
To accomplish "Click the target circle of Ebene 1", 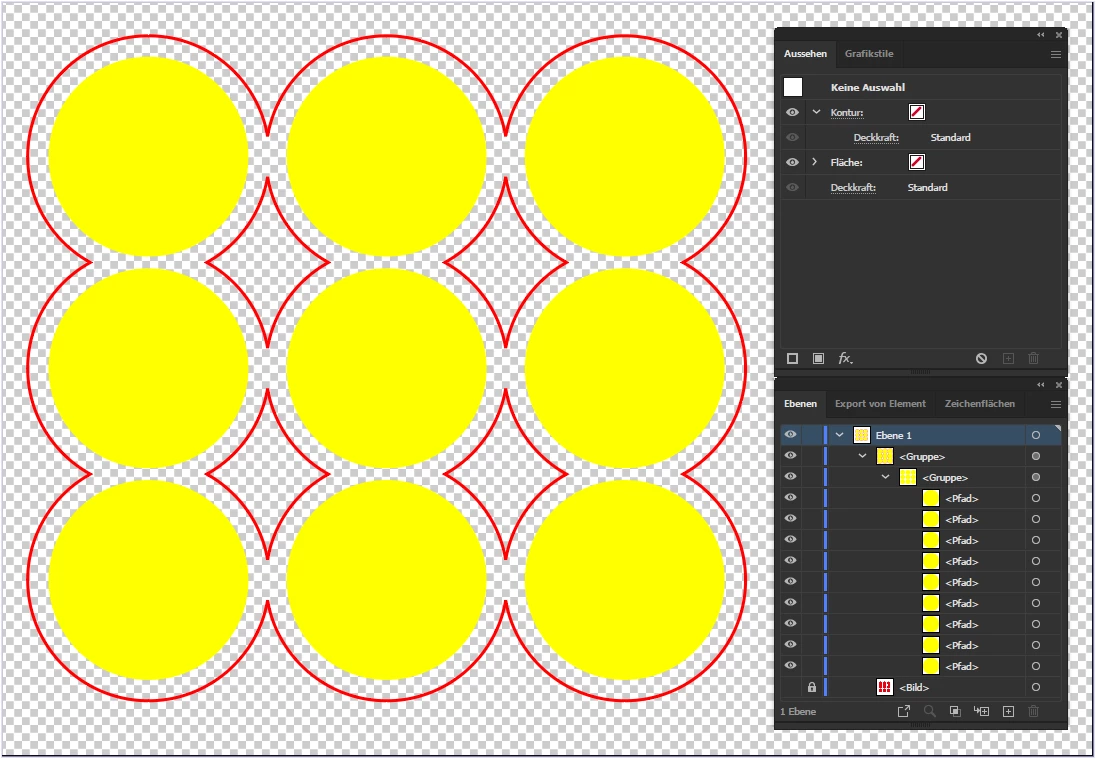I will point(1036,435).
